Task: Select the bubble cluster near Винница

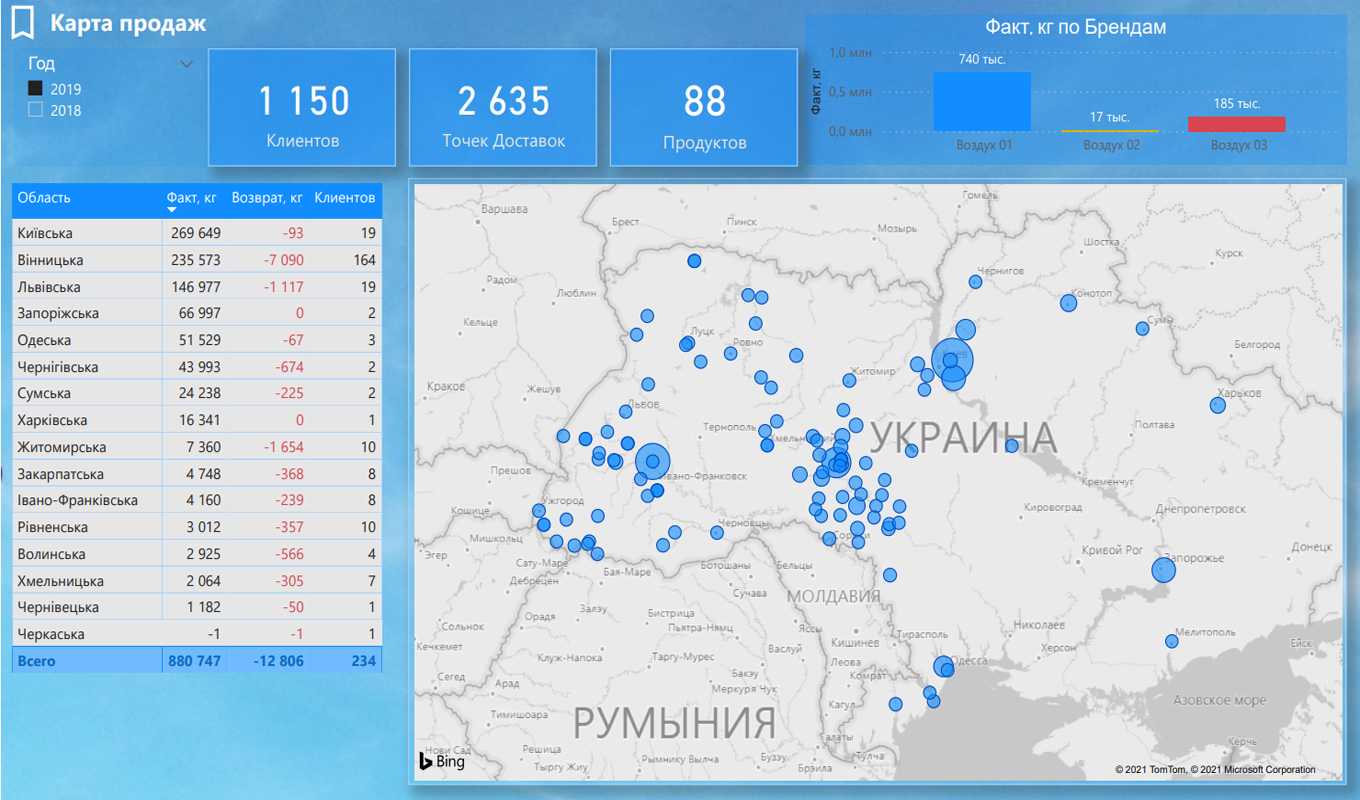Action: (836, 462)
